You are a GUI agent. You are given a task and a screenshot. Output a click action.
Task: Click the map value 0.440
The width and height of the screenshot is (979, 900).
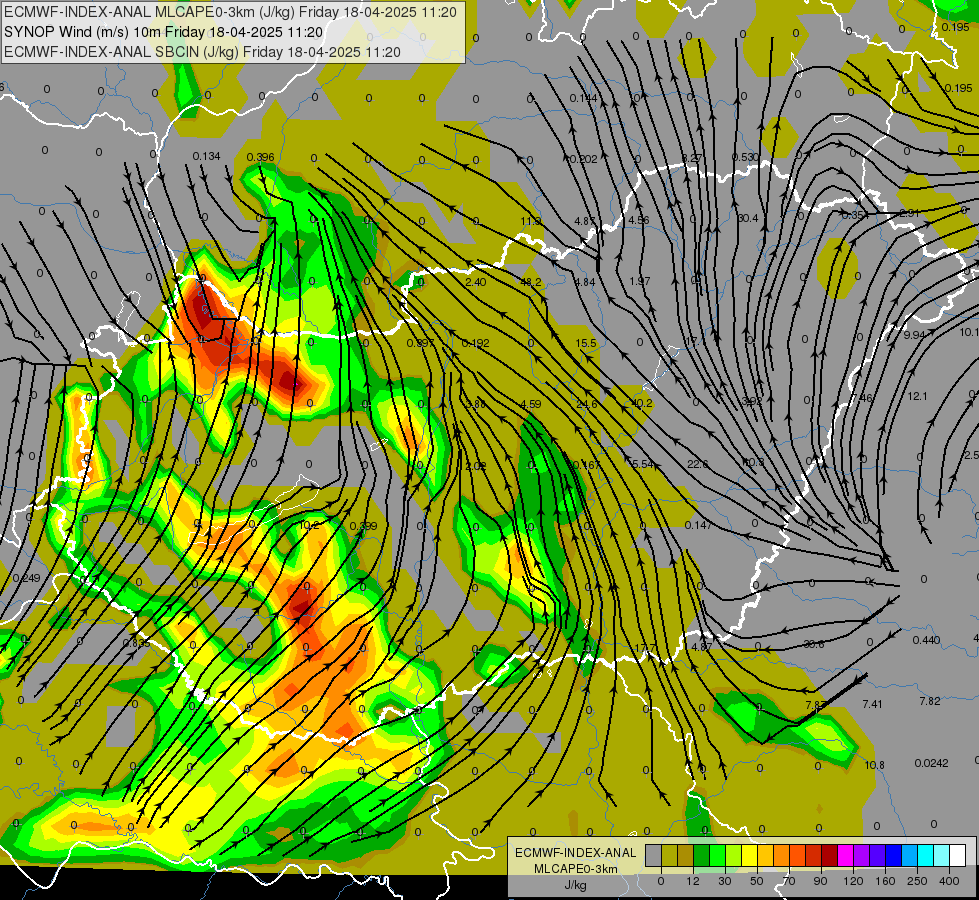point(926,640)
